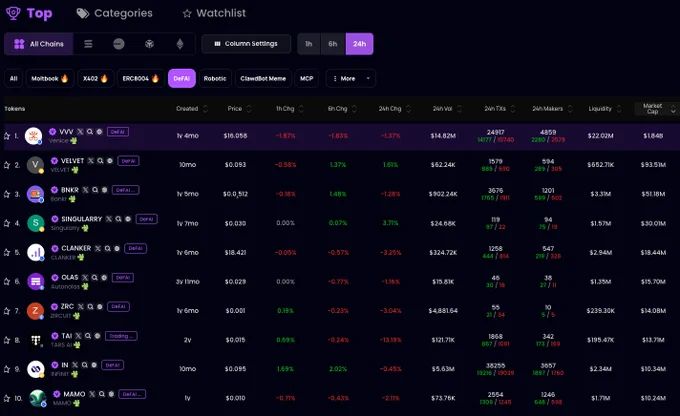Star the OLAS token row
This screenshot has width=680, height=416.
[x=7, y=282]
